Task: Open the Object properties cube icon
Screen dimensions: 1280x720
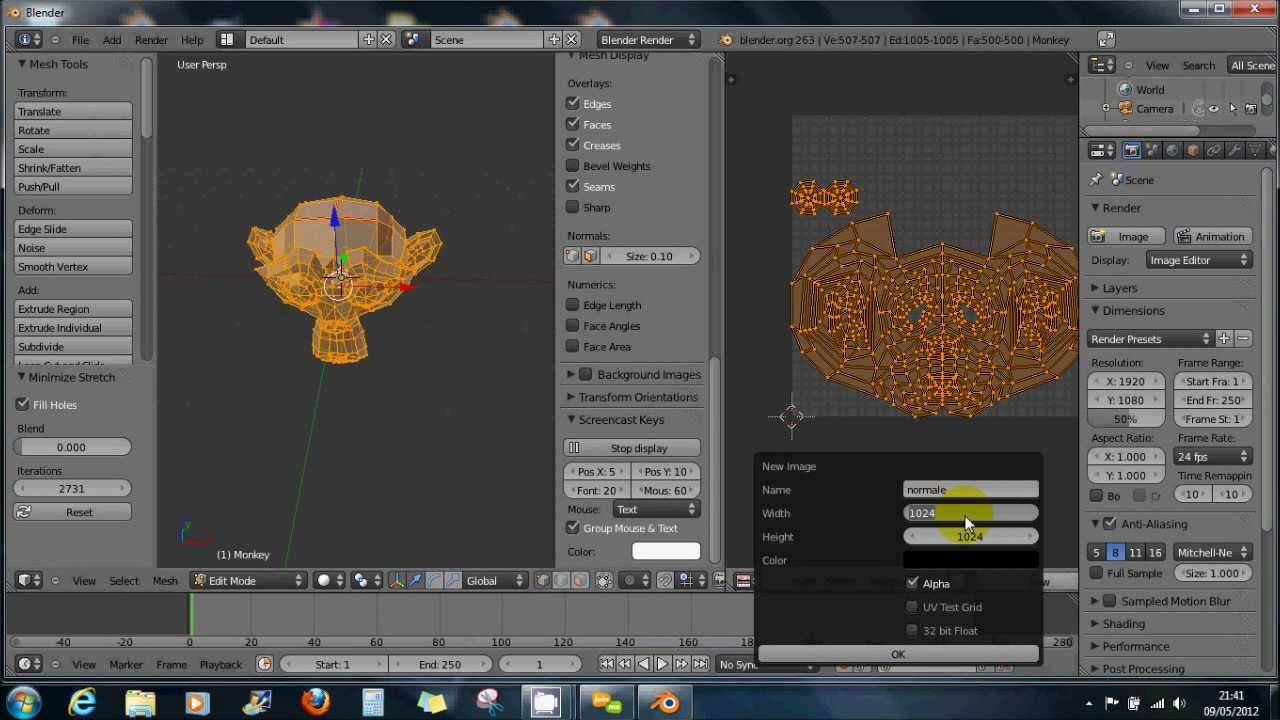Action: coord(1193,151)
